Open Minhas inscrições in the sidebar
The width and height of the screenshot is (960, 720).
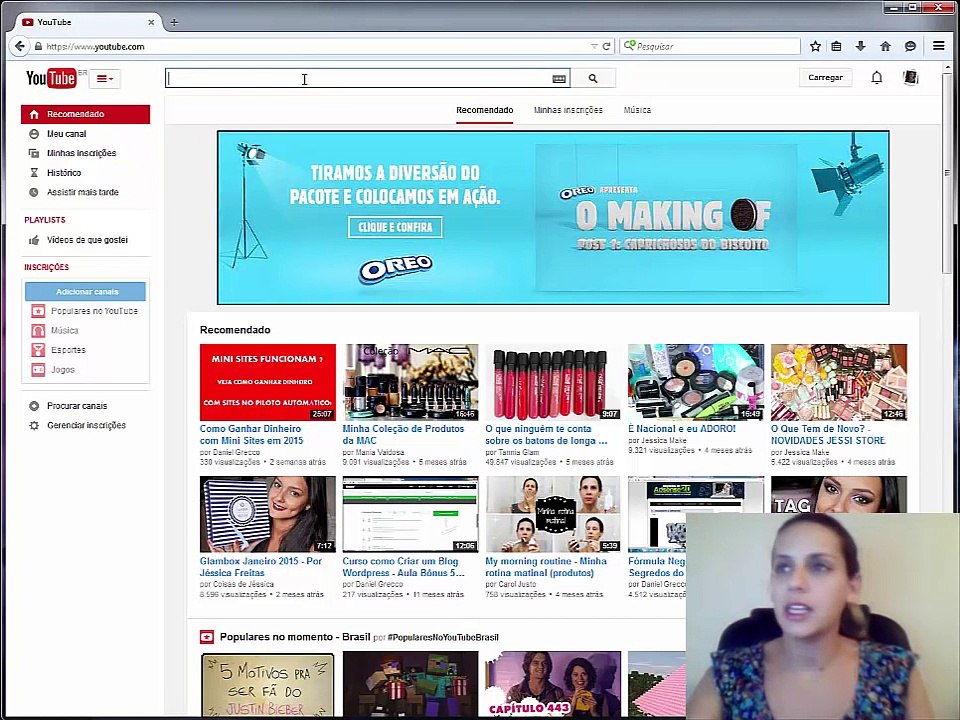pyautogui.click(x=81, y=153)
